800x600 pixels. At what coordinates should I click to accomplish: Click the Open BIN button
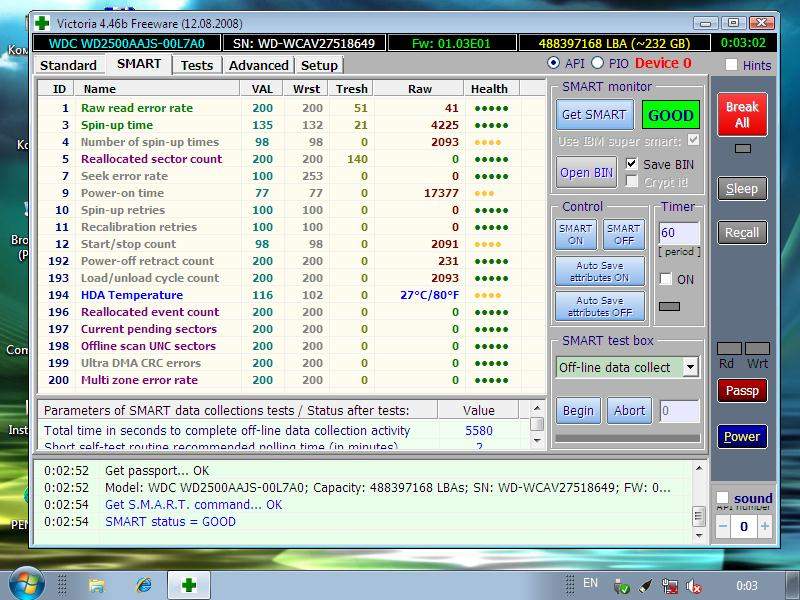coord(586,173)
